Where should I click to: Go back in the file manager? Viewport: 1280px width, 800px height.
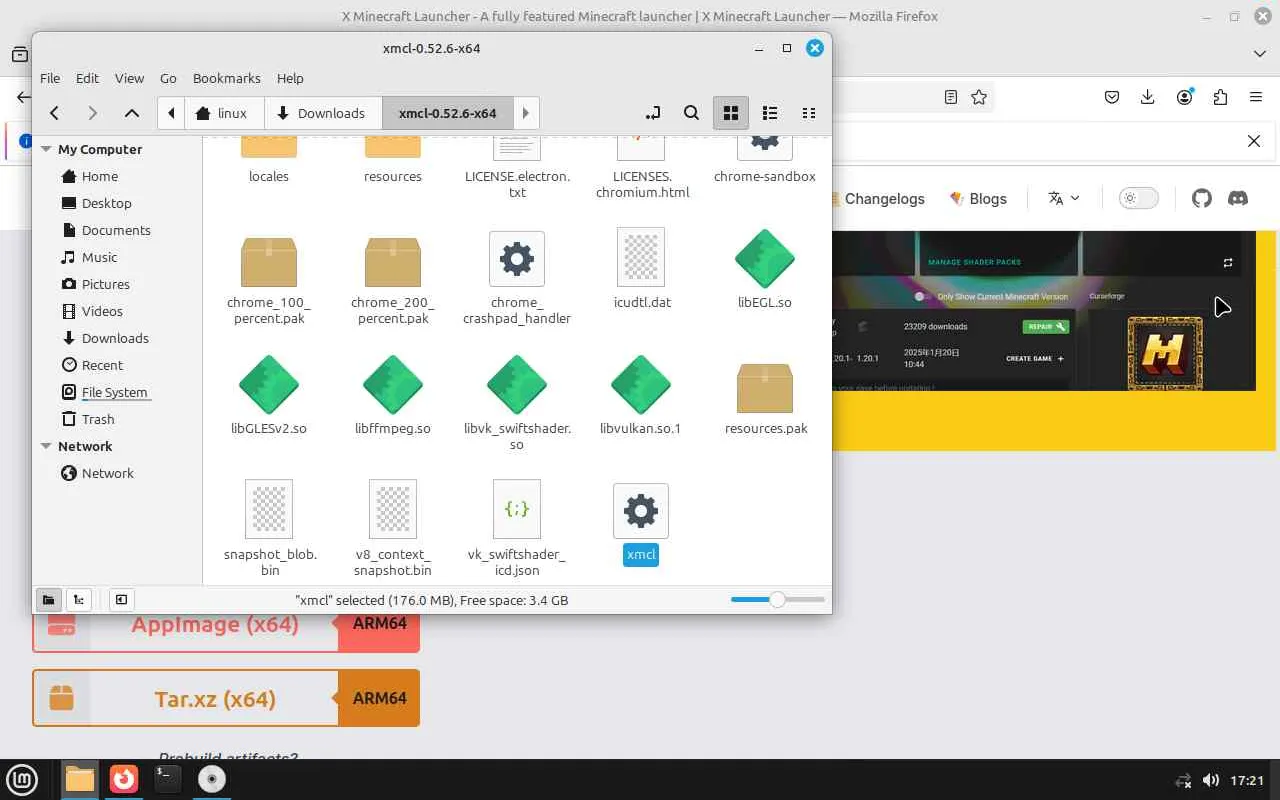click(x=55, y=113)
